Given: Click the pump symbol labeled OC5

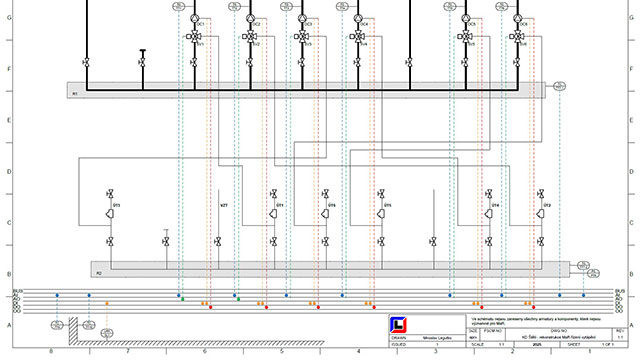Looking at the screenshot, I should 466,18.
